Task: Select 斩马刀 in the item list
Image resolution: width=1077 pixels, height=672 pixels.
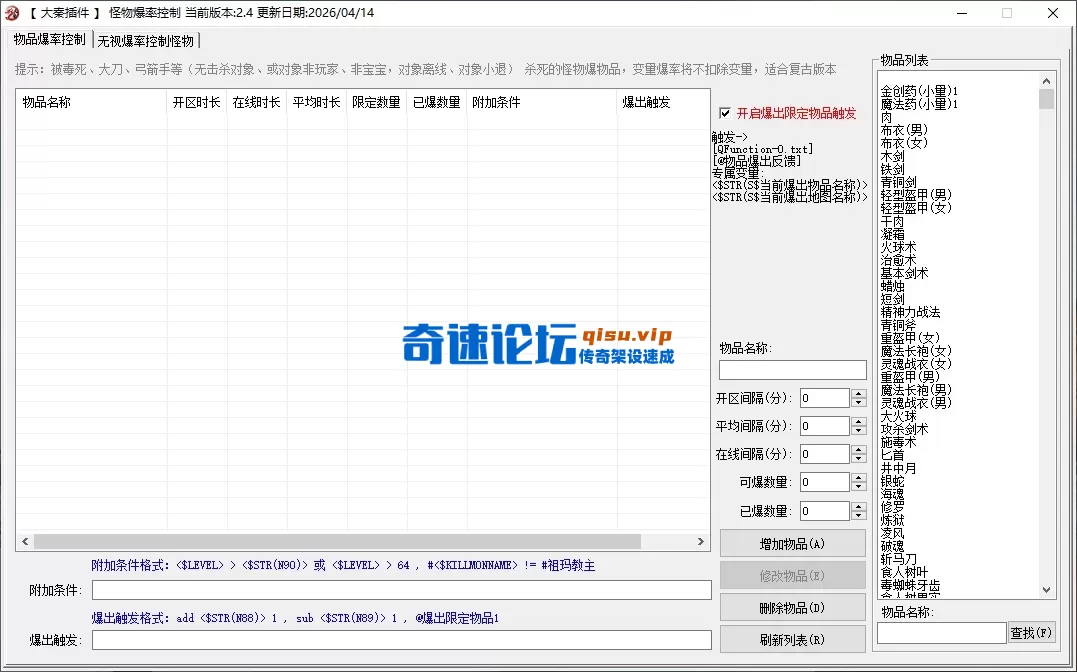Action: click(x=898, y=559)
